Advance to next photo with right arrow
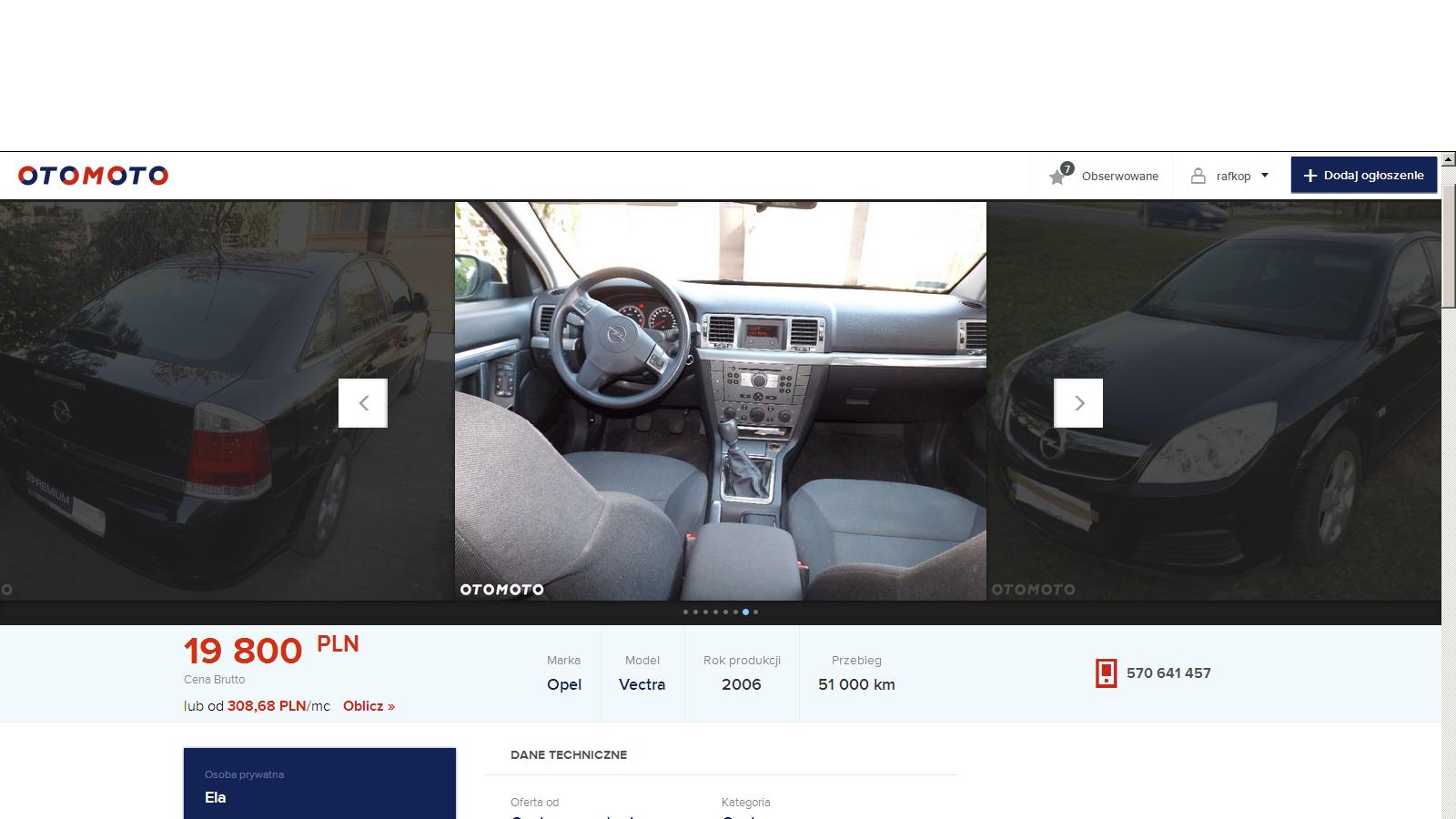1456x819 pixels. (1078, 403)
